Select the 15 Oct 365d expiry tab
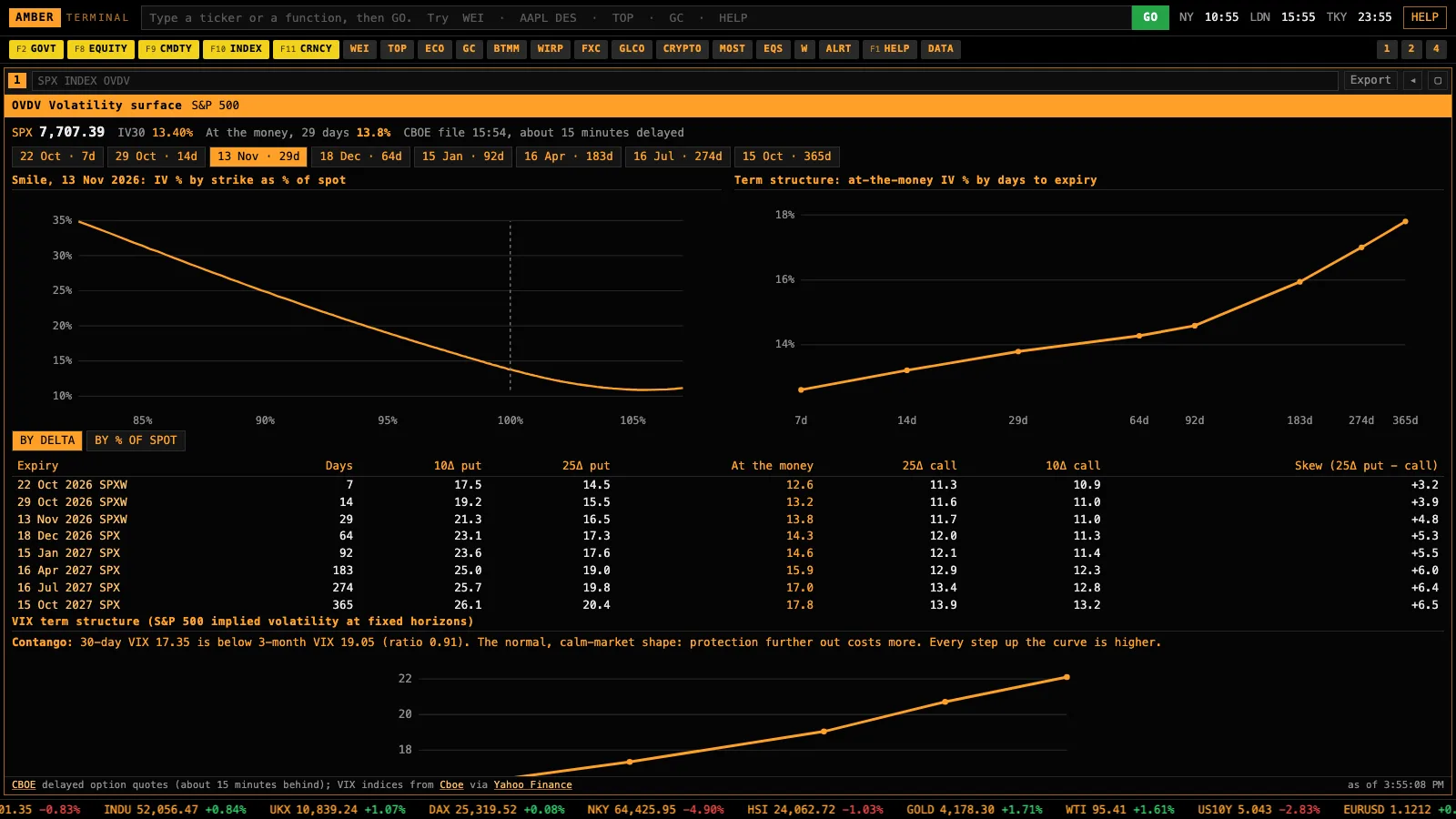This screenshot has width=1456, height=819. (787, 157)
